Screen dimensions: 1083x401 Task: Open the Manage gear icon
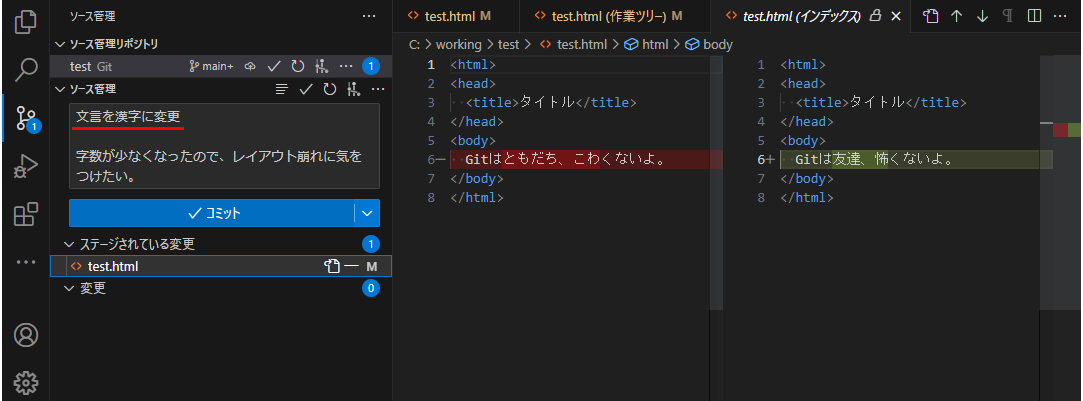tap(26, 382)
